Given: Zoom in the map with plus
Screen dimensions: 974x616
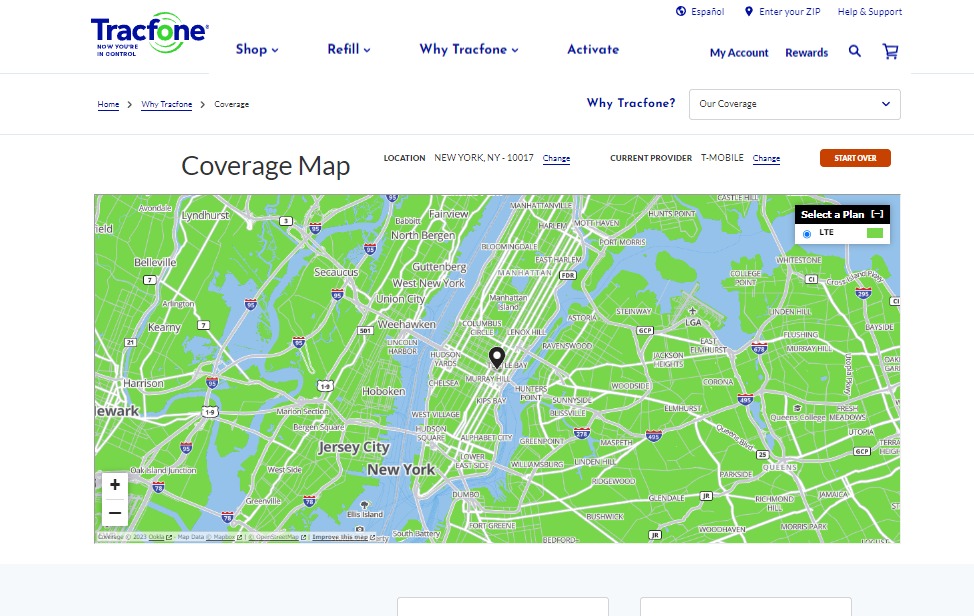Looking at the screenshot, I should (115, 484).
